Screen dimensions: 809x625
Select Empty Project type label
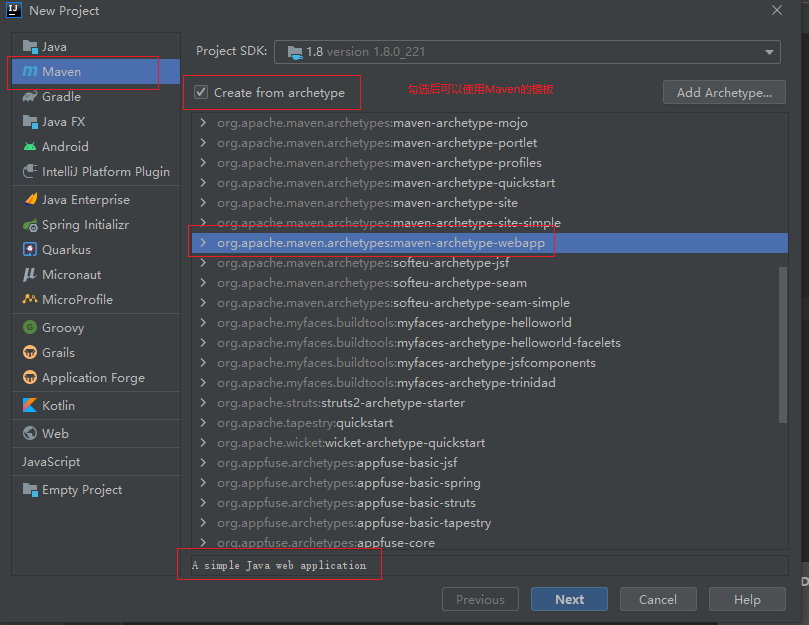pyautogui.click(x=82, y=490)
